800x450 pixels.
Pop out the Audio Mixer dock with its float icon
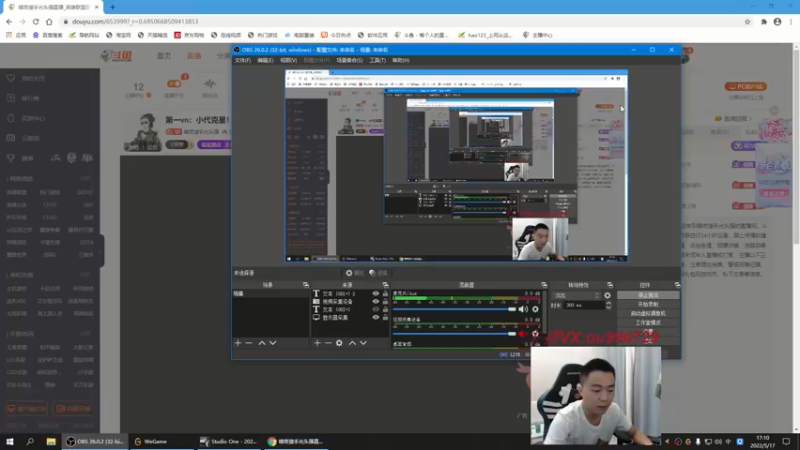click(544, 285)
